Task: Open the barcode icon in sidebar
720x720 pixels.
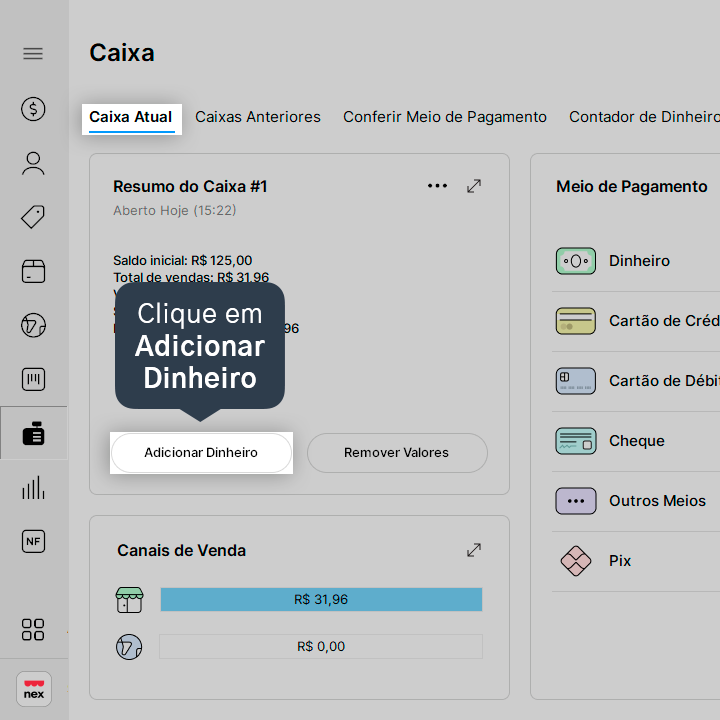Action: [x=33, y=379]
